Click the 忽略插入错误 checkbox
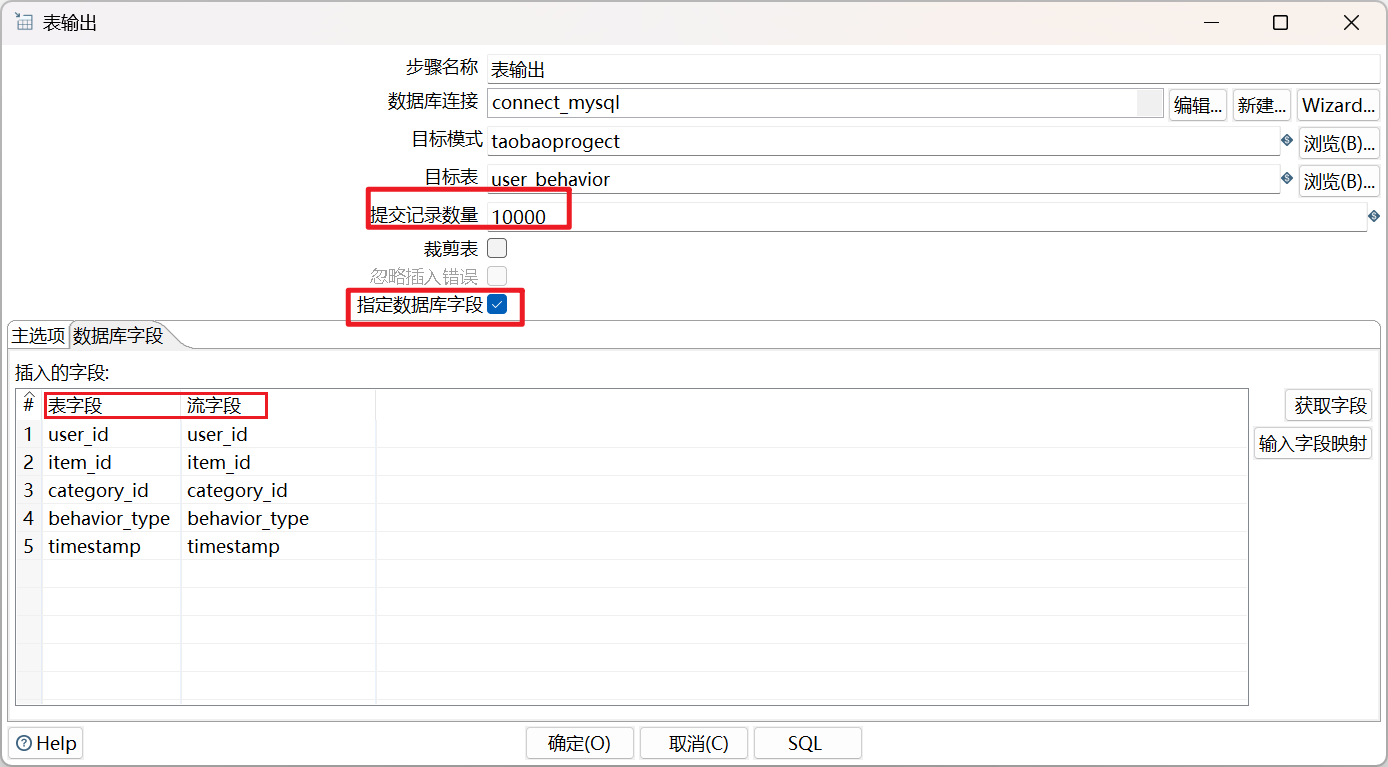The image size is (1388, 767). [x=497, y=276]
